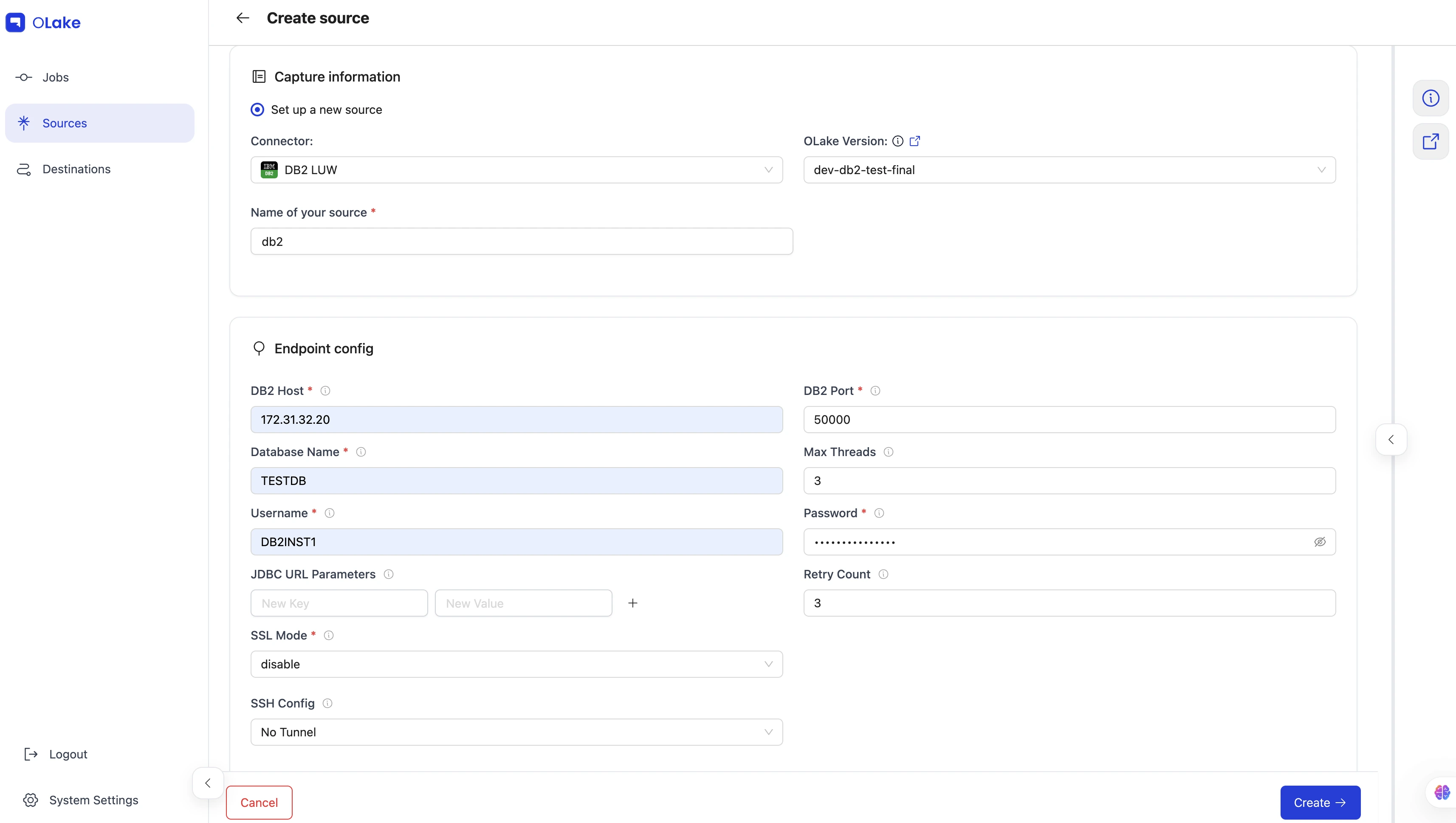1456x823 pixels.
Task: Click the OLake Version external link icon
Action: [x=914, y=141]
